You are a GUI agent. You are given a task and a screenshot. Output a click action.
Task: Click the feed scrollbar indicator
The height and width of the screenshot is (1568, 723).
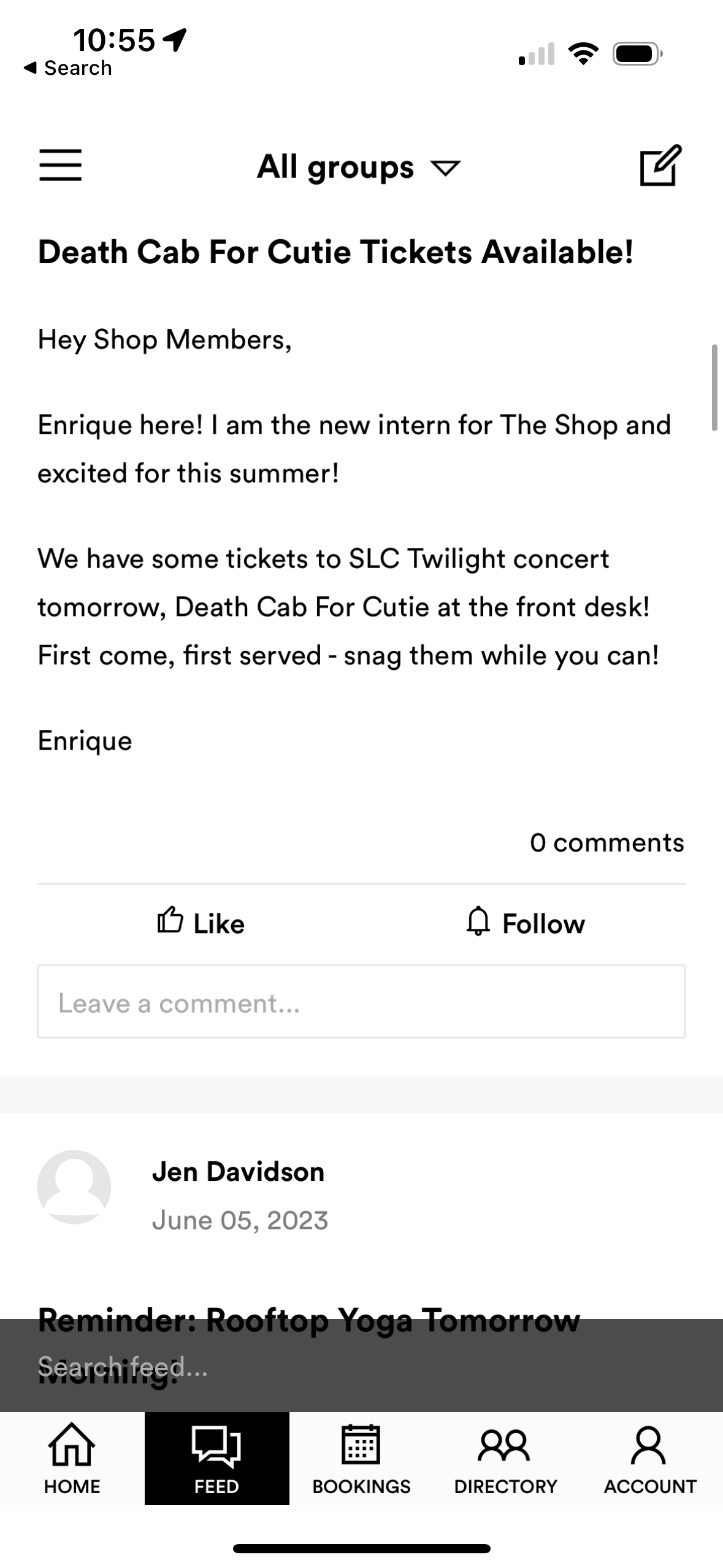(x=714, y=388)
